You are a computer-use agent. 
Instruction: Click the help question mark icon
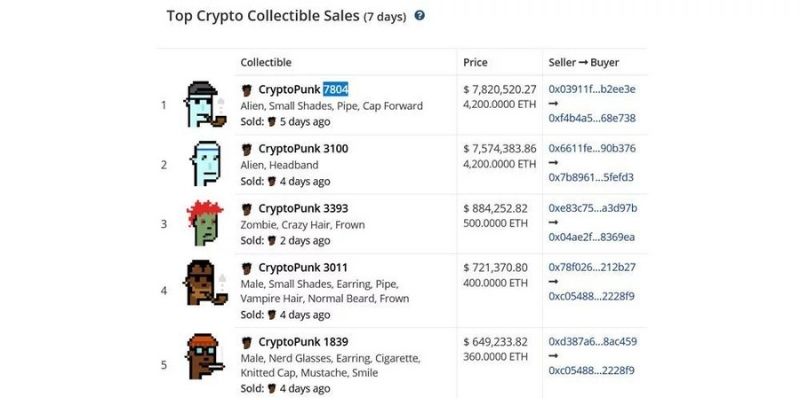point(420,16)
